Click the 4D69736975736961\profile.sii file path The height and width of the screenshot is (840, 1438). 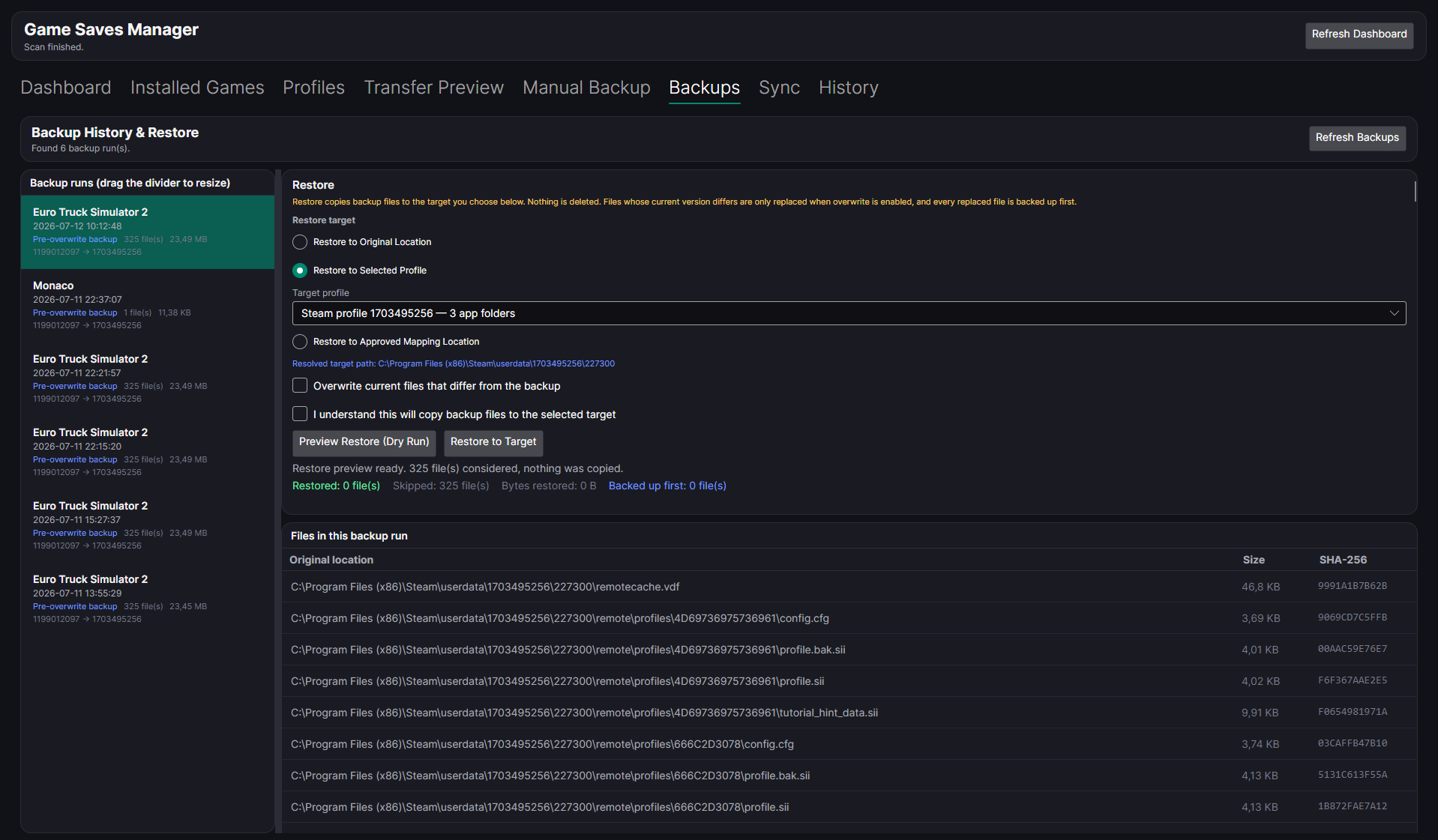558,681
